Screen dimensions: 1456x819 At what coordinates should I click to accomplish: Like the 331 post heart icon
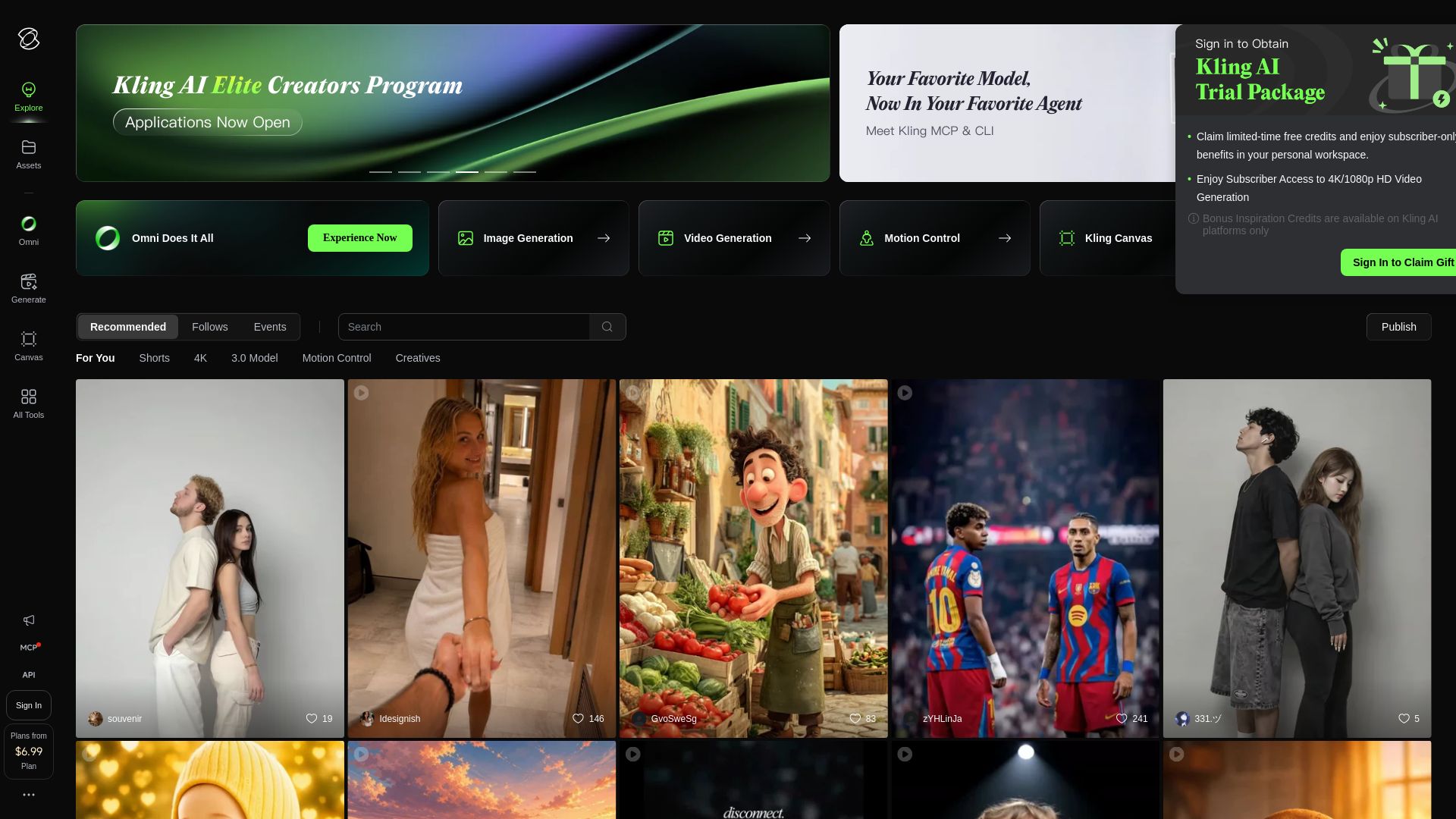coord(1404,718)
